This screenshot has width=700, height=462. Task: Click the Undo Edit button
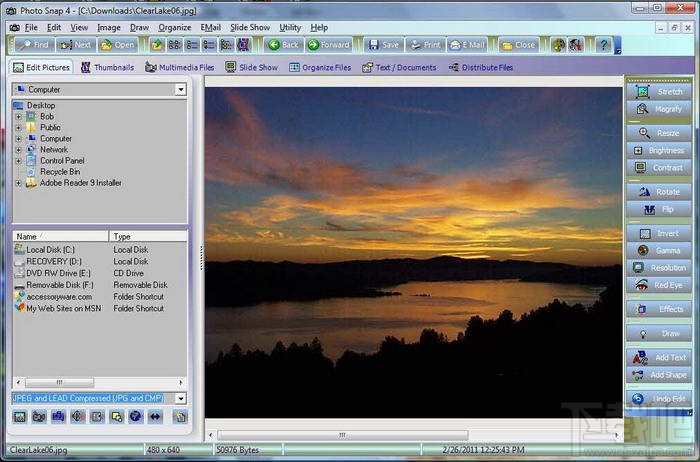tap(659, 399)
